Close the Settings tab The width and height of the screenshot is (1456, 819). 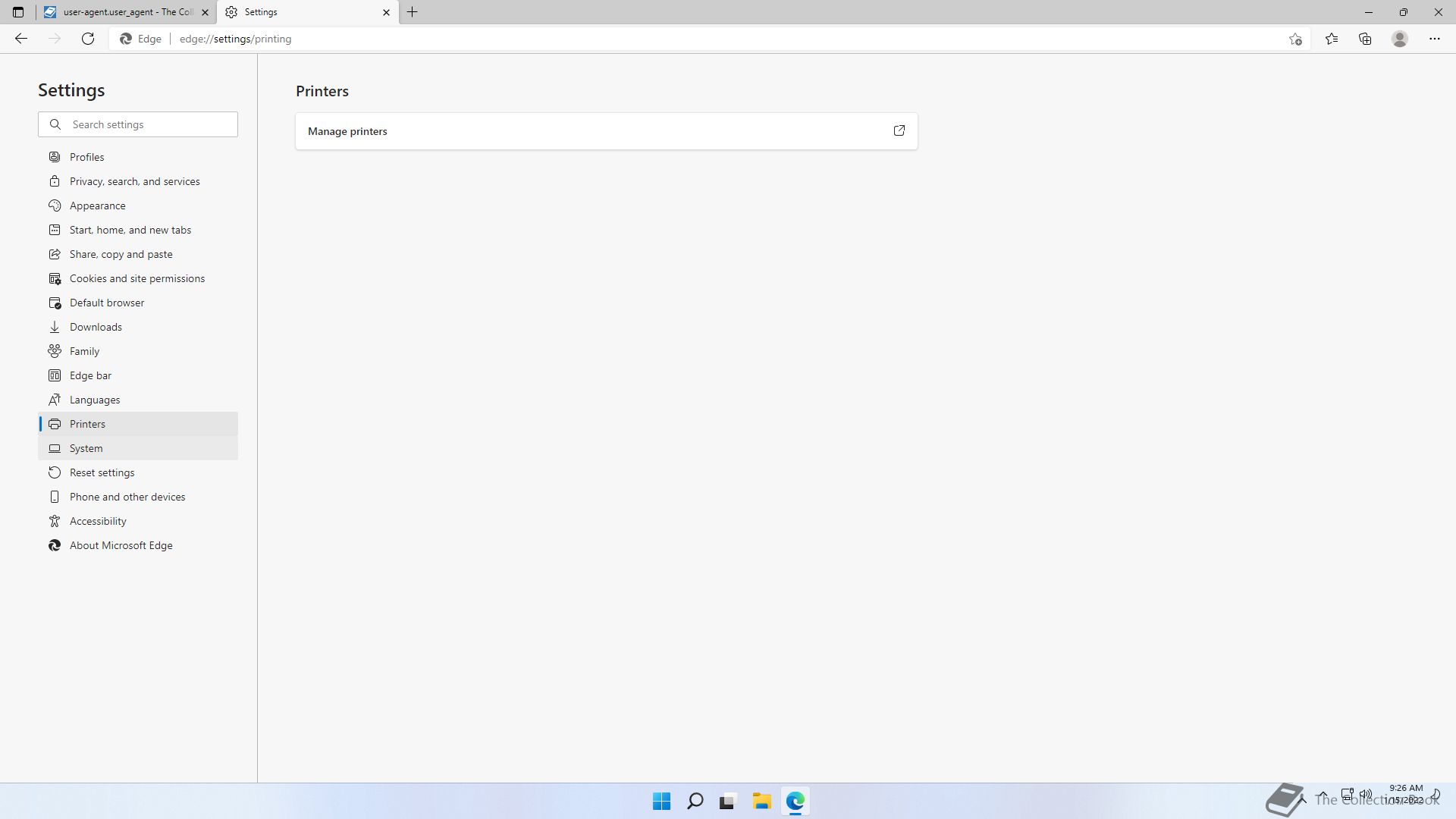coord(386,12)
